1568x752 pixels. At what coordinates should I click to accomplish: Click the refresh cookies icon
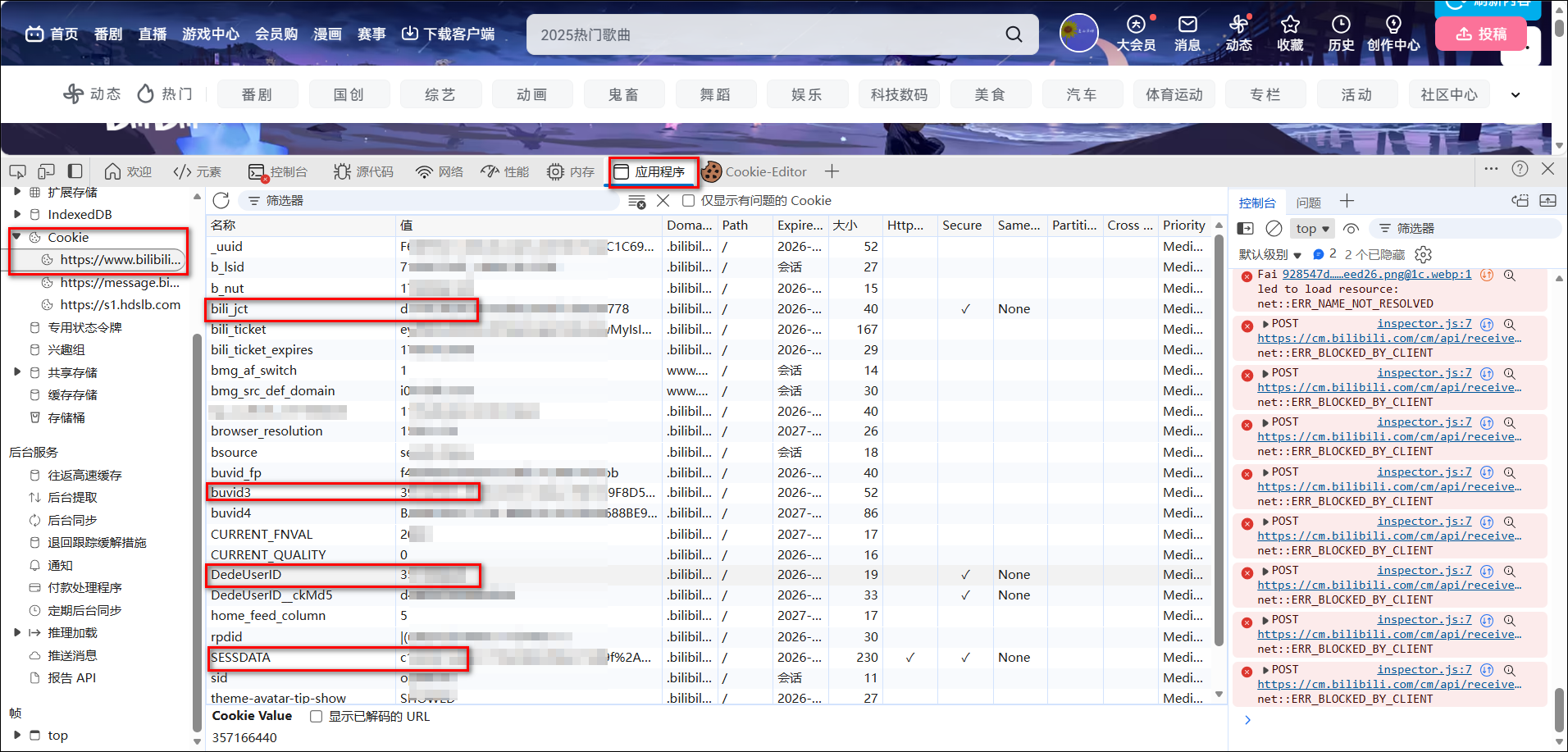221,201
